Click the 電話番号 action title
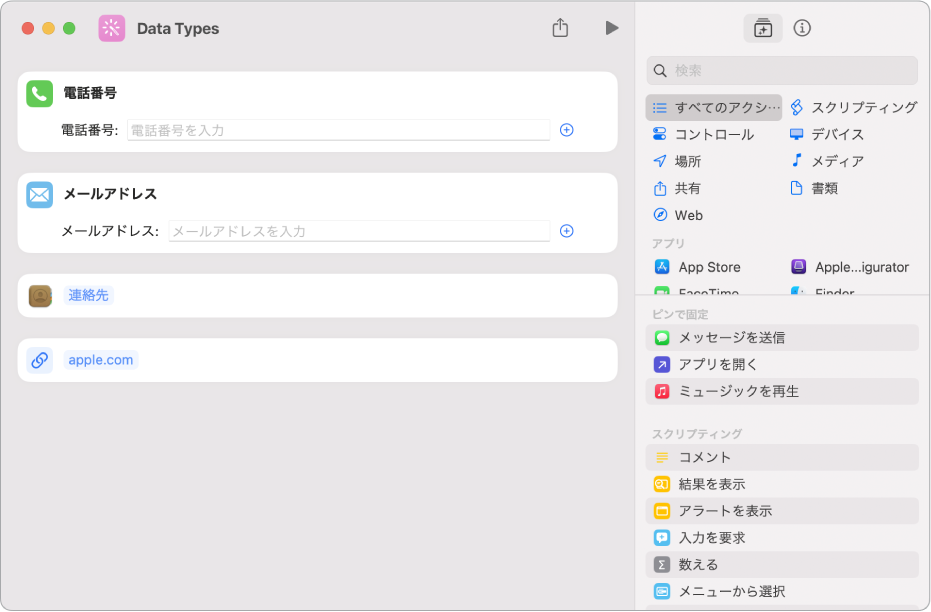Image resolution: width=931 pixels, height=612 pixels. (x=90, y=93)
